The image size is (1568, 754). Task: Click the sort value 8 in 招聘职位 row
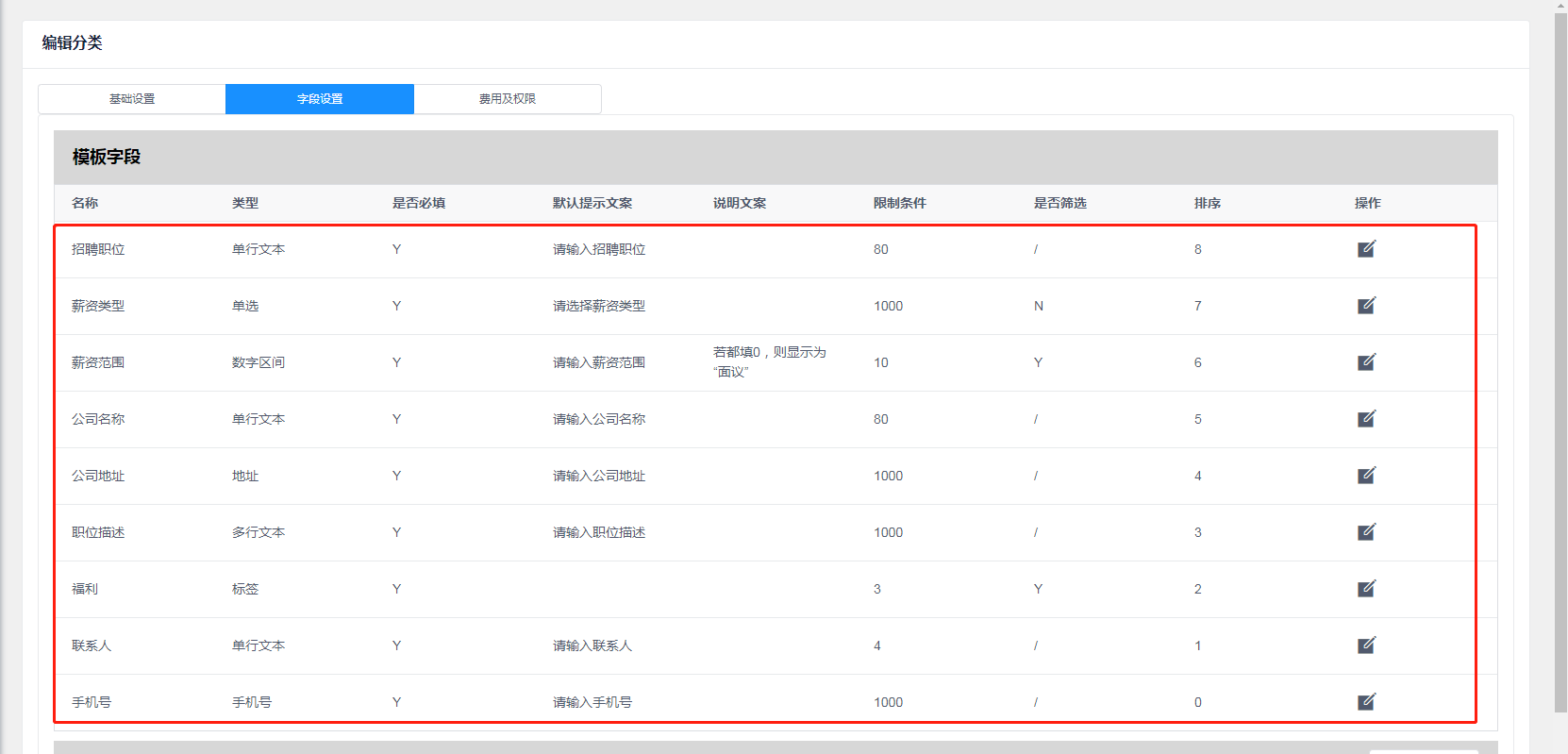click(x=1198, y=249)
